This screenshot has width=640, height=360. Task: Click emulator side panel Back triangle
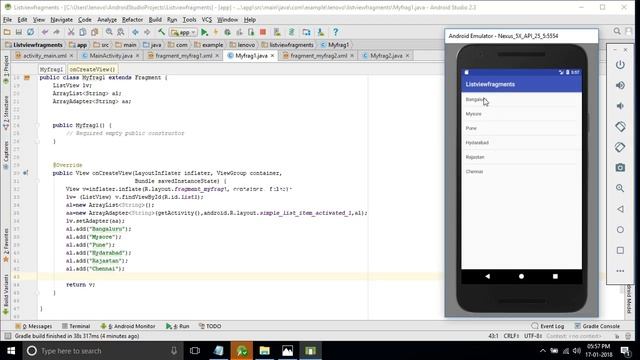click(620, 209)
